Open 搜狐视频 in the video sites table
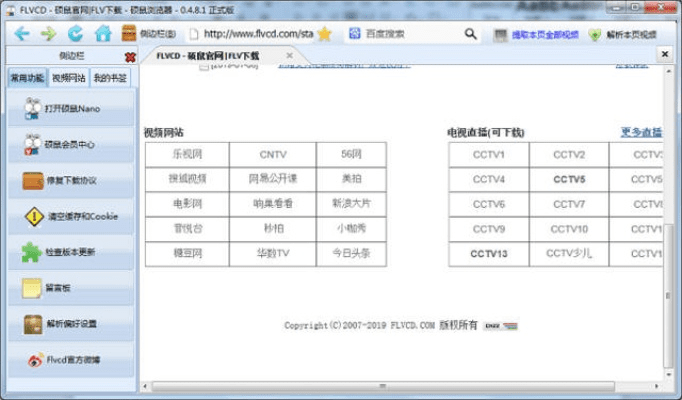The image size is (682, 400). [187, 179]
